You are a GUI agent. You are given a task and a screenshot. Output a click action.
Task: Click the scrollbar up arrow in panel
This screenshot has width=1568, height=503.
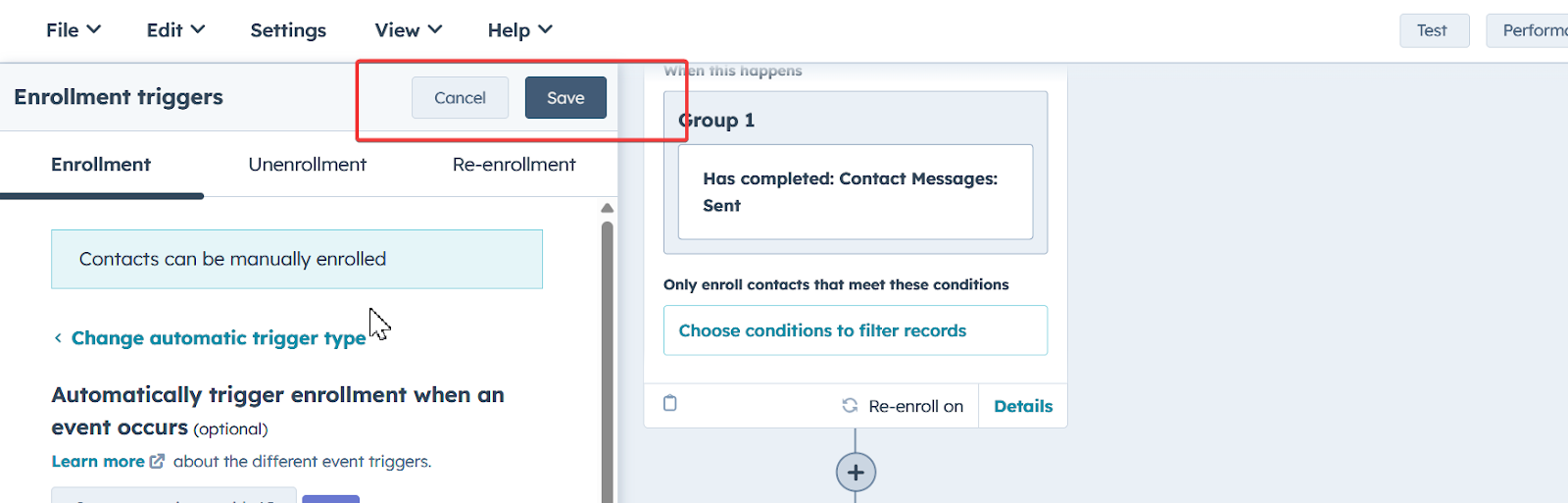pos(608,208)
